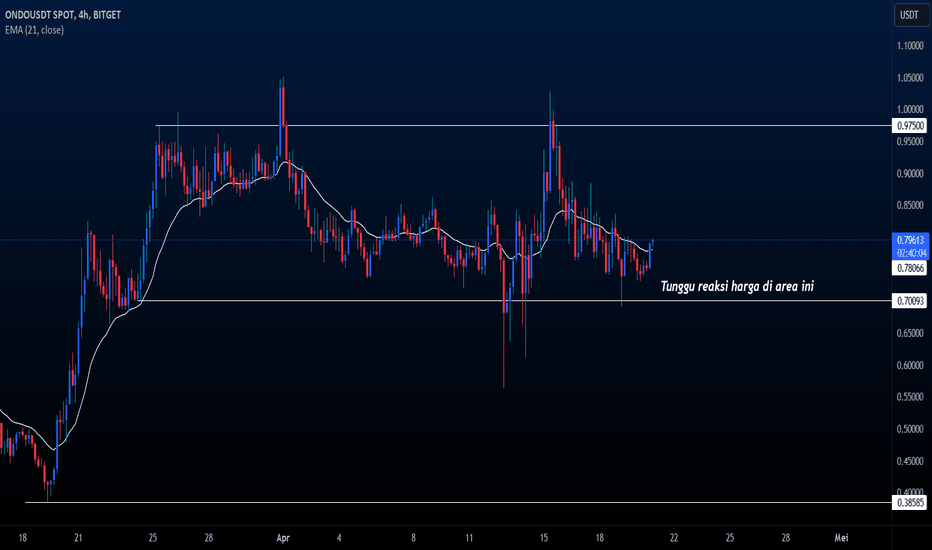The height and width of the screenshot is (550, 932).
Task: Click the 1.10000 price axis label
Action: point(910,46)
